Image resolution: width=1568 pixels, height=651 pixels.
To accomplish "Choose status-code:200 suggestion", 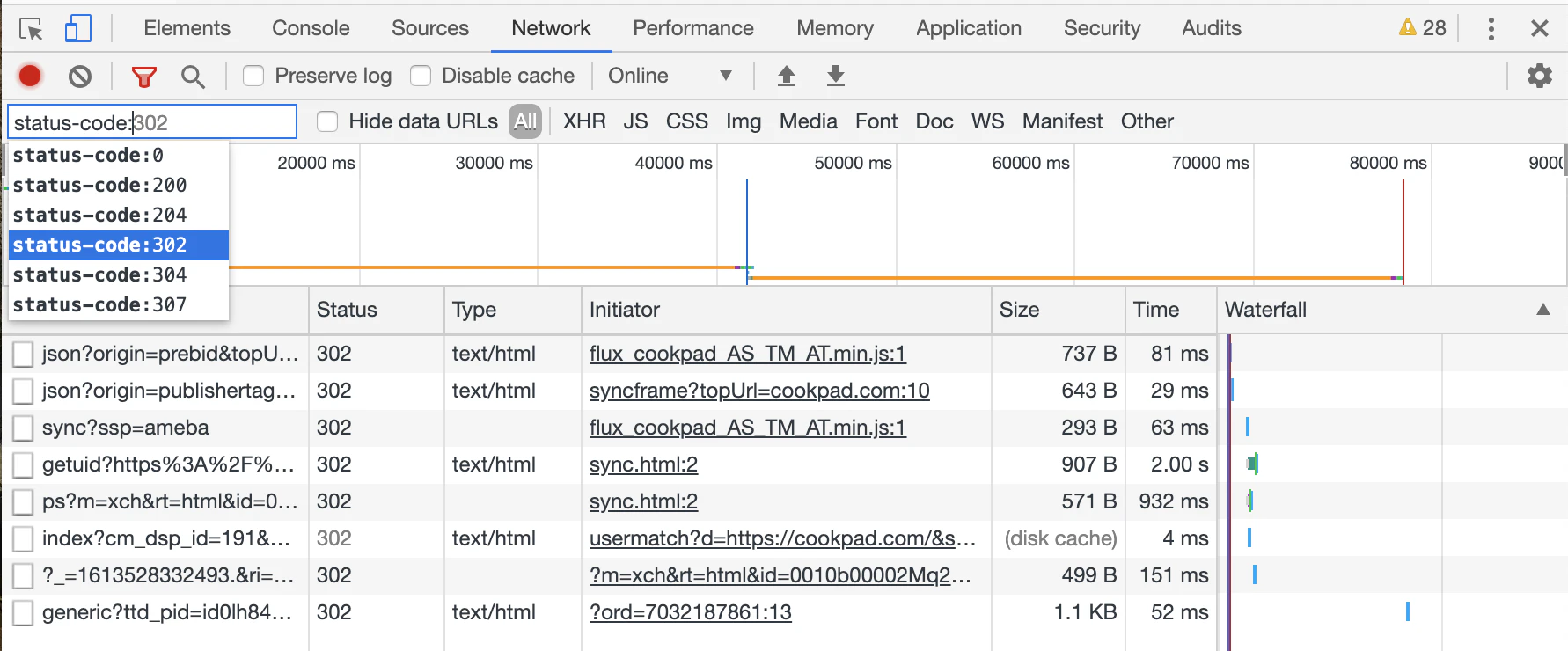I will click(119, 186).
